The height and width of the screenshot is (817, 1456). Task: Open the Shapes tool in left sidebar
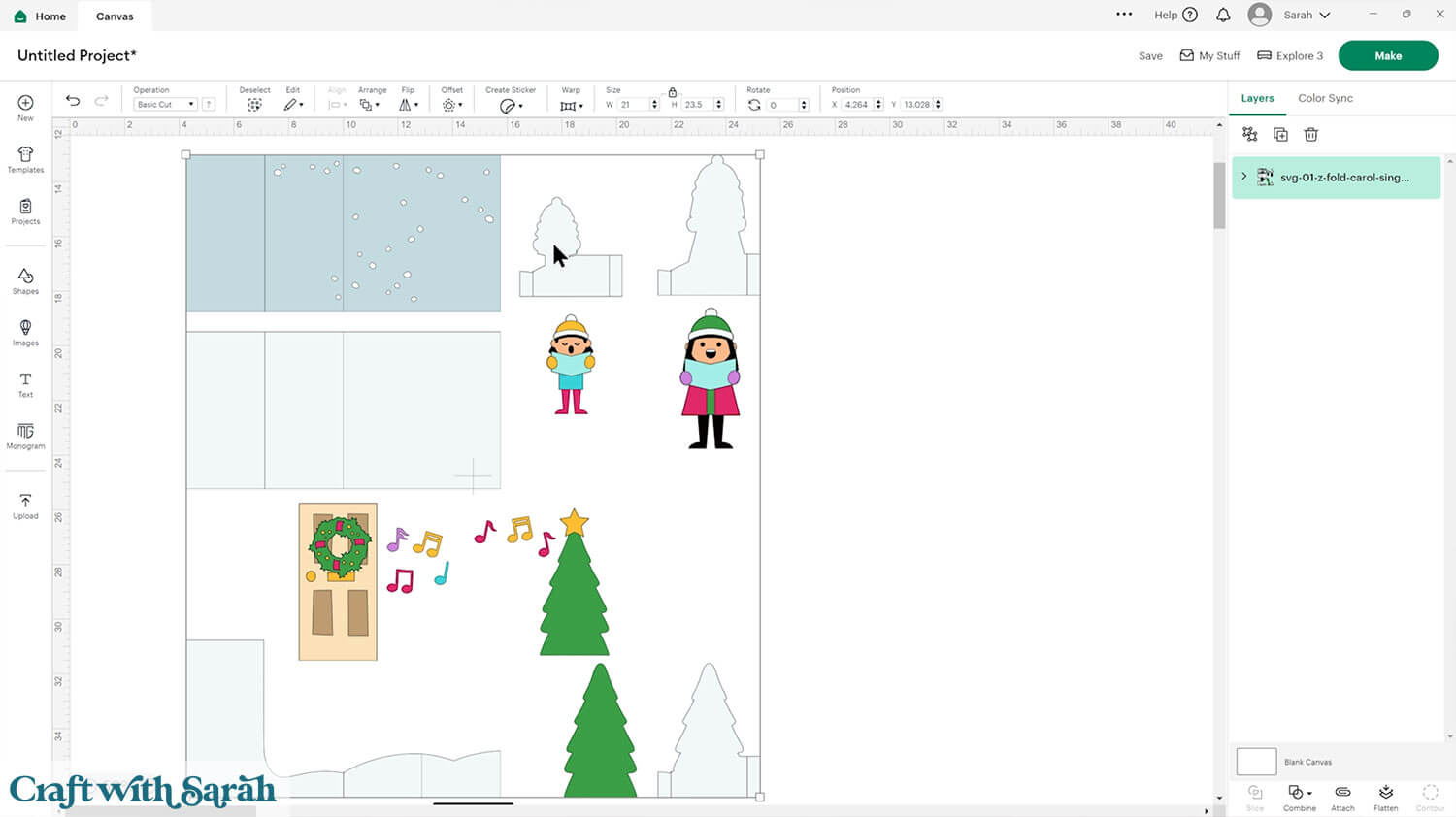coord(25,281)
